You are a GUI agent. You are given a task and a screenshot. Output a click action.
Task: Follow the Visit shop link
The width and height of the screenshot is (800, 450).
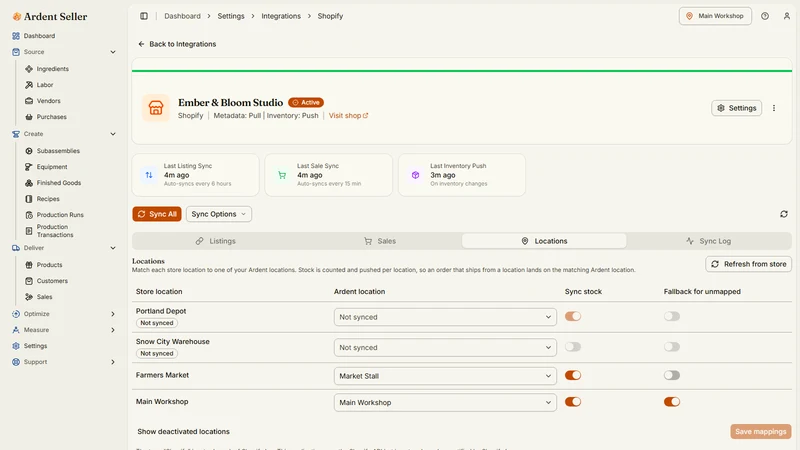348,116
